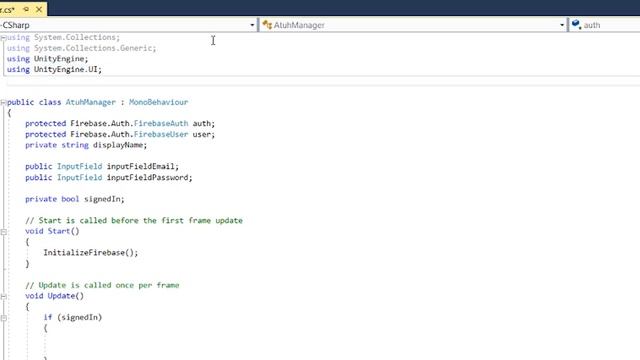Click the inputFieldEmail variable

140,167
